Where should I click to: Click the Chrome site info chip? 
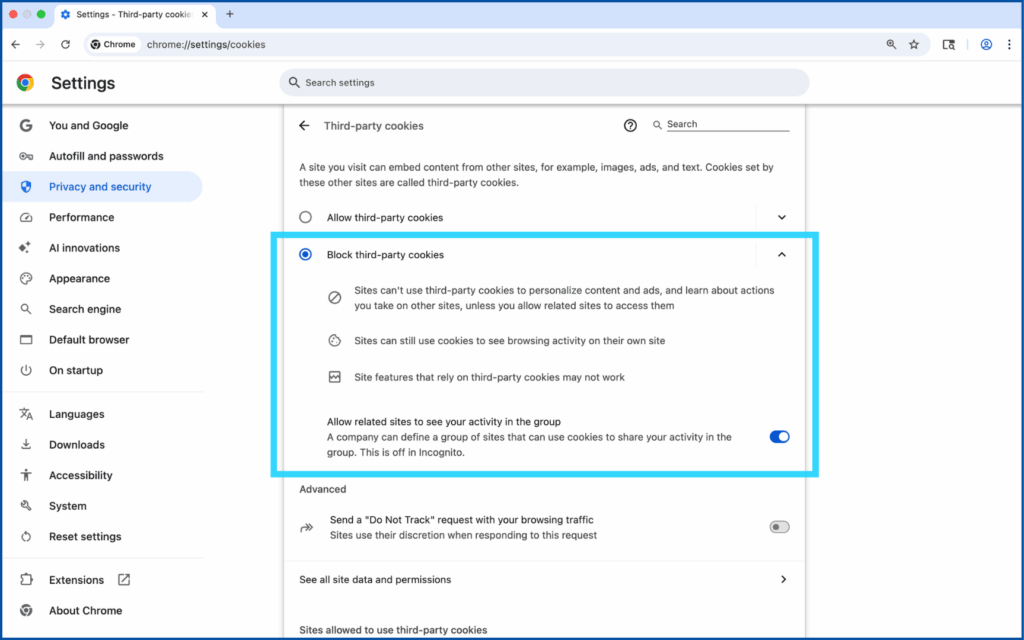(114, 44)
